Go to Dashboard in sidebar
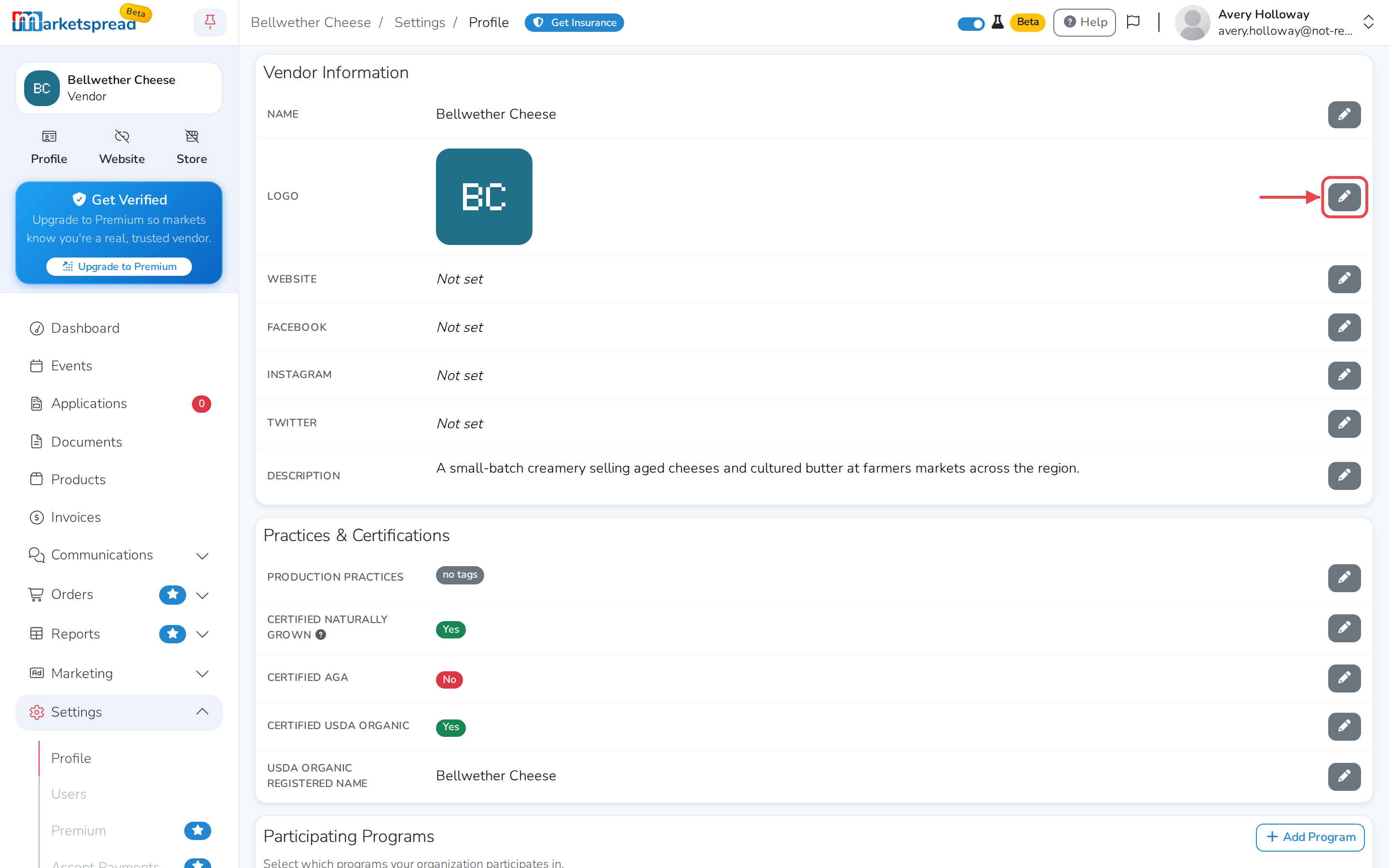This screenshot has width=1389, height=868. 119,328
